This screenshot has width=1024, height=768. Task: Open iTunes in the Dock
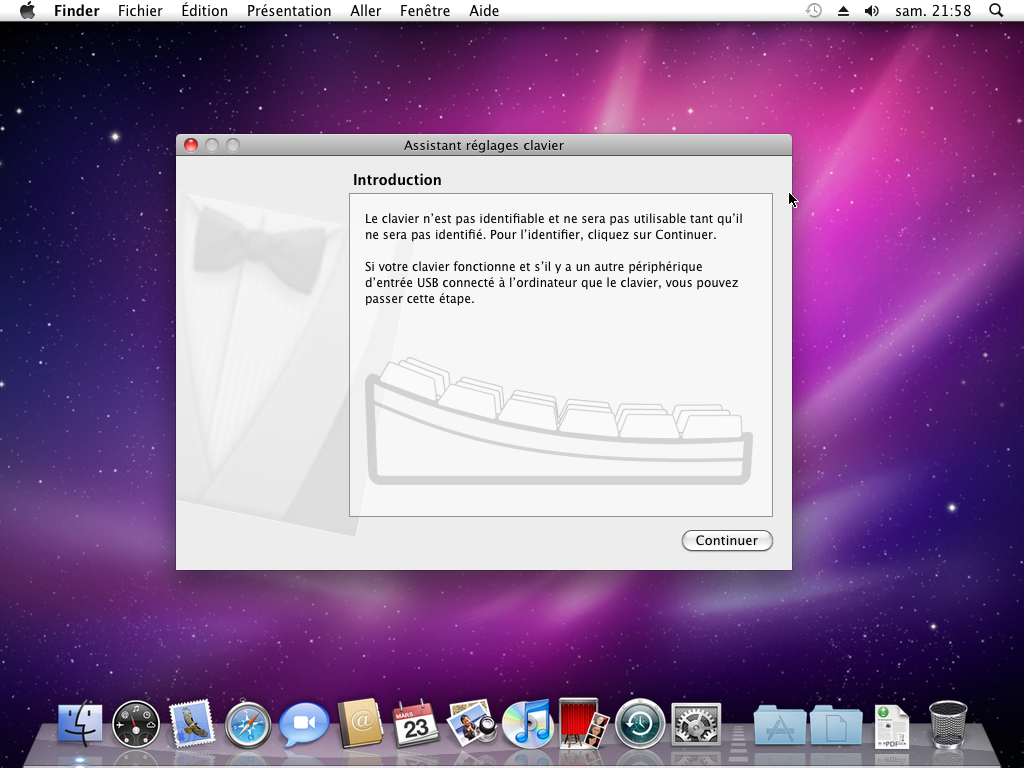tap(527, 723)
